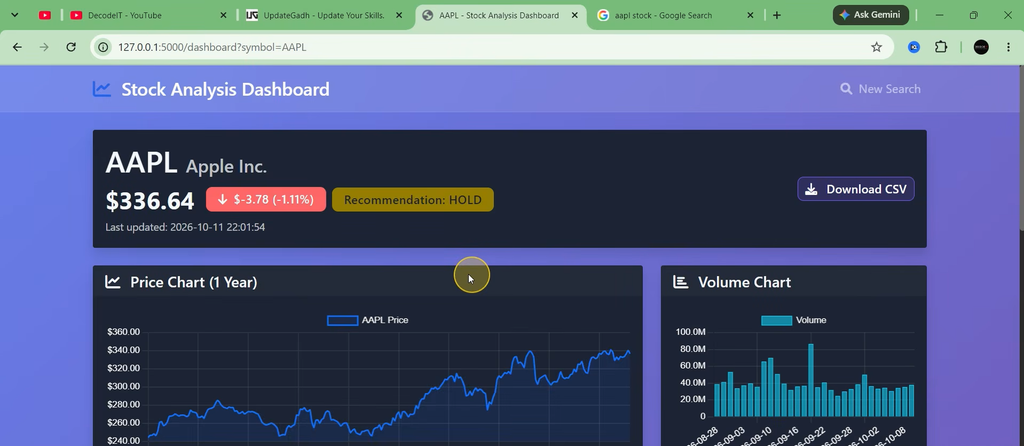The height and width of the screenshot is (446, 1024).
Task: Open the Extensions puzzle menu
Action: [x=940, y=47]
